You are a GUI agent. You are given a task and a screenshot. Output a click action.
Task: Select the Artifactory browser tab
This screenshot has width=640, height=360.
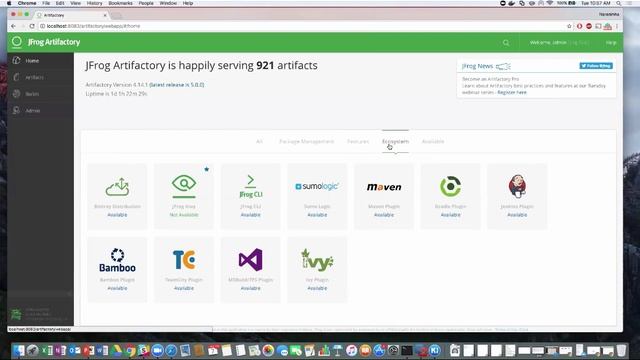[71, 15]
